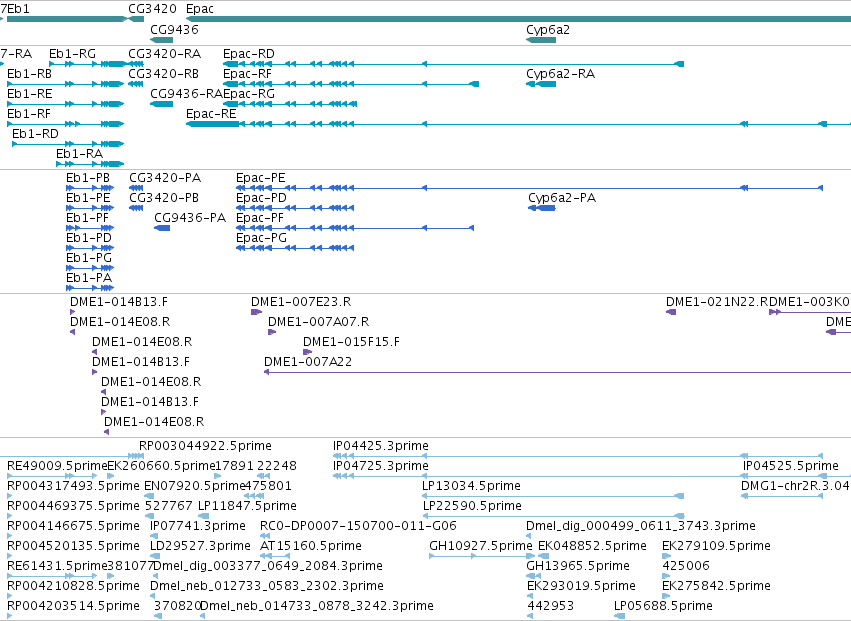Viewport: 851px width, 621px height.
Task: Click the GH13965.5prime EST label
Action: pos(577,567)
